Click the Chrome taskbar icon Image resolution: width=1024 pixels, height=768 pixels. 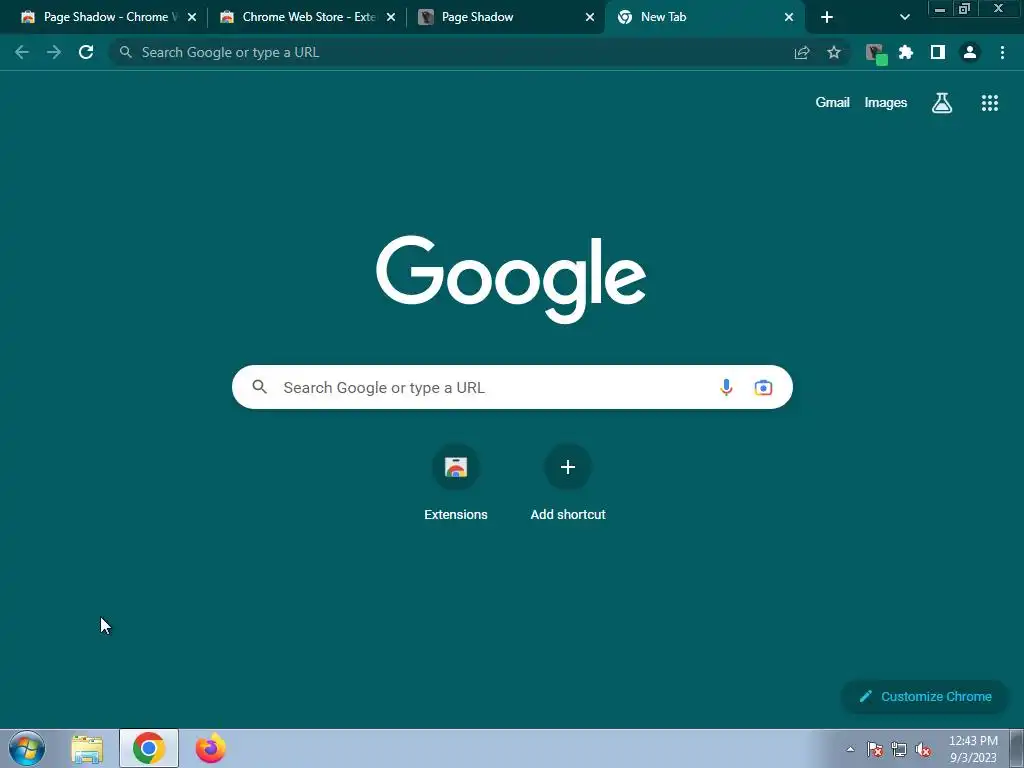[149, 748]
